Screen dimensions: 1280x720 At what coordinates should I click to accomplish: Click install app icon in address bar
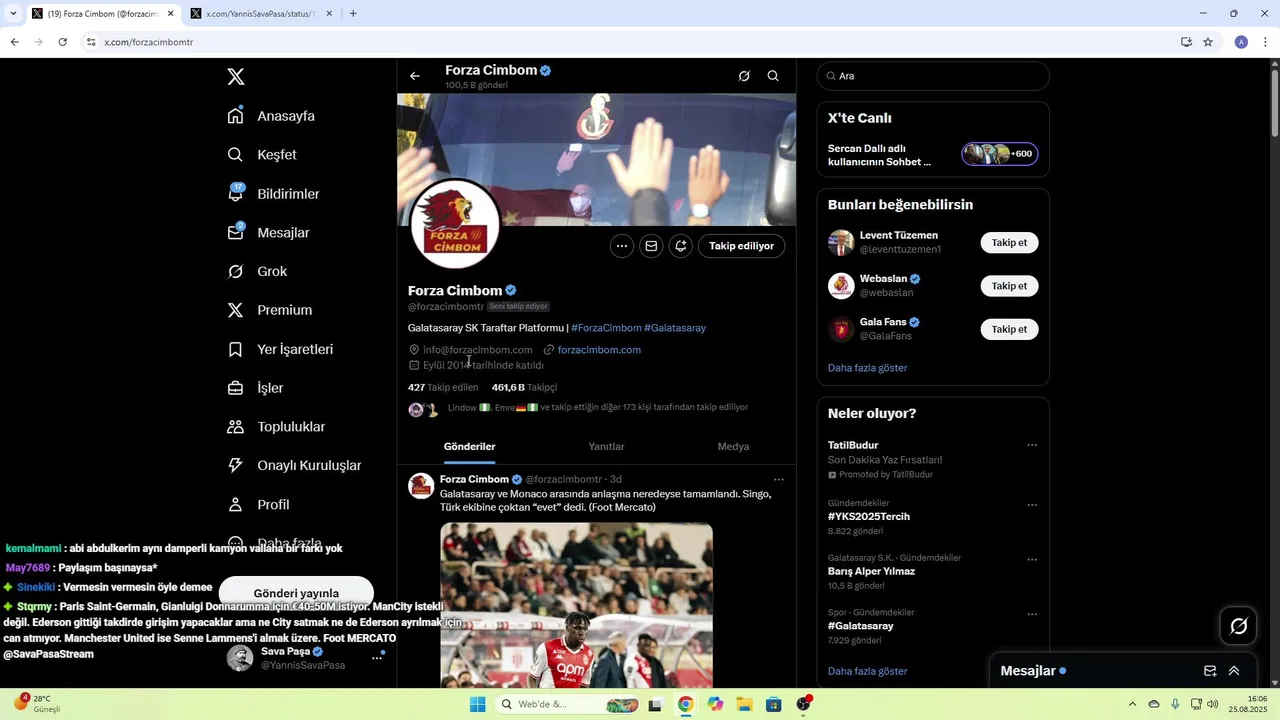1186,42
